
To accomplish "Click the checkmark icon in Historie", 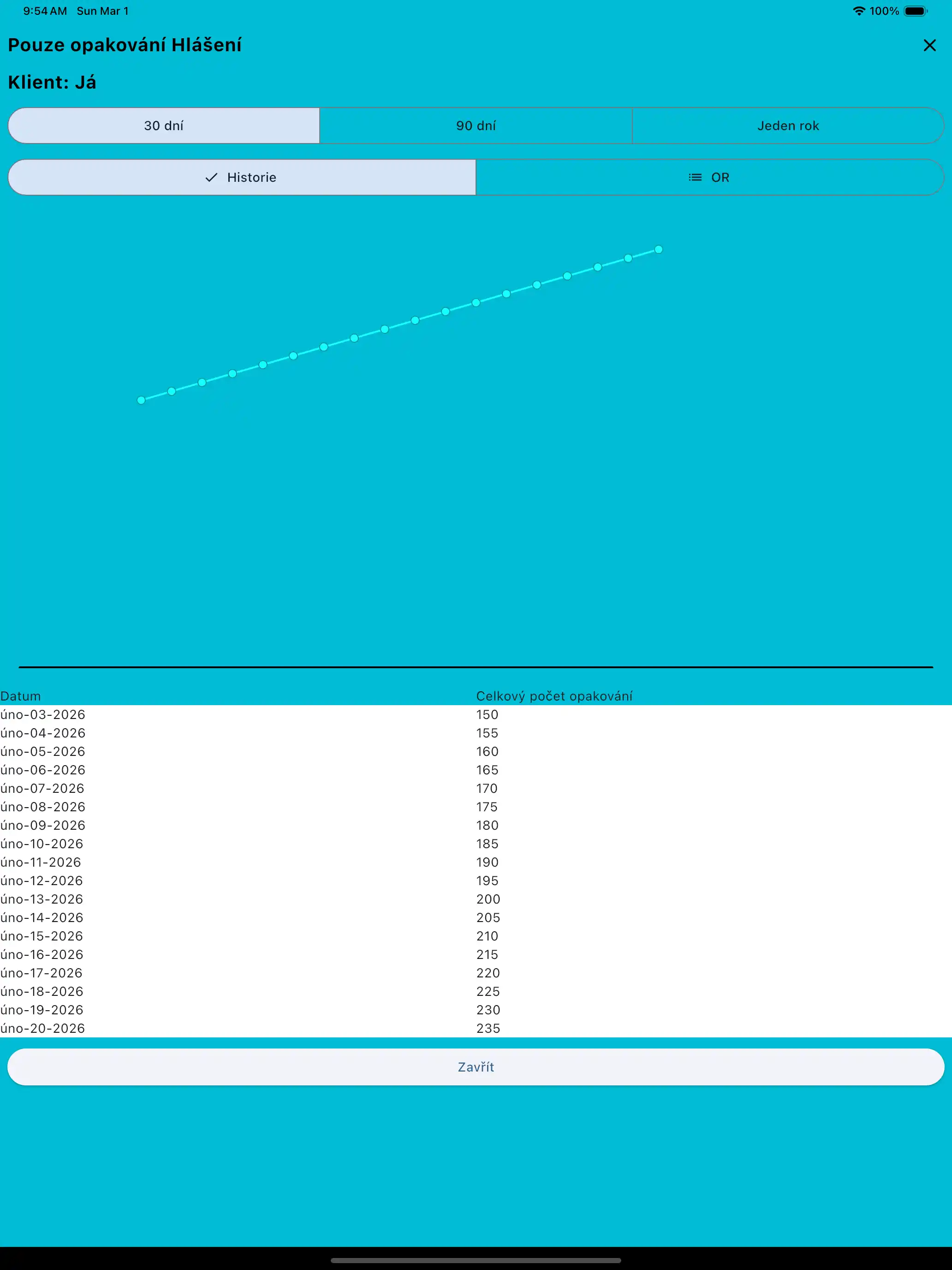I will tap(211, 177).
